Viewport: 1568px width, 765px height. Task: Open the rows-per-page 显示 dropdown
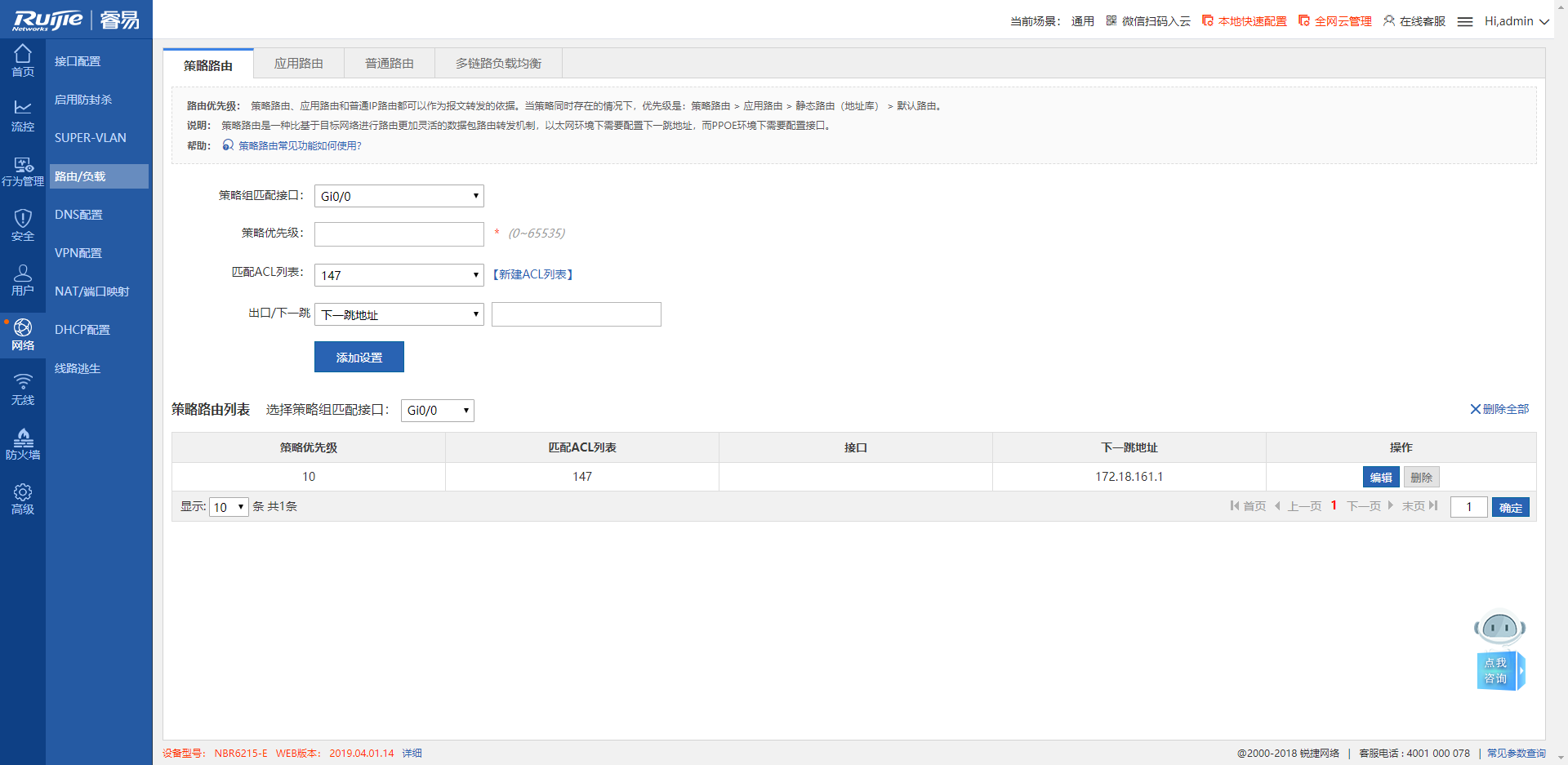(x=229, y=507)
